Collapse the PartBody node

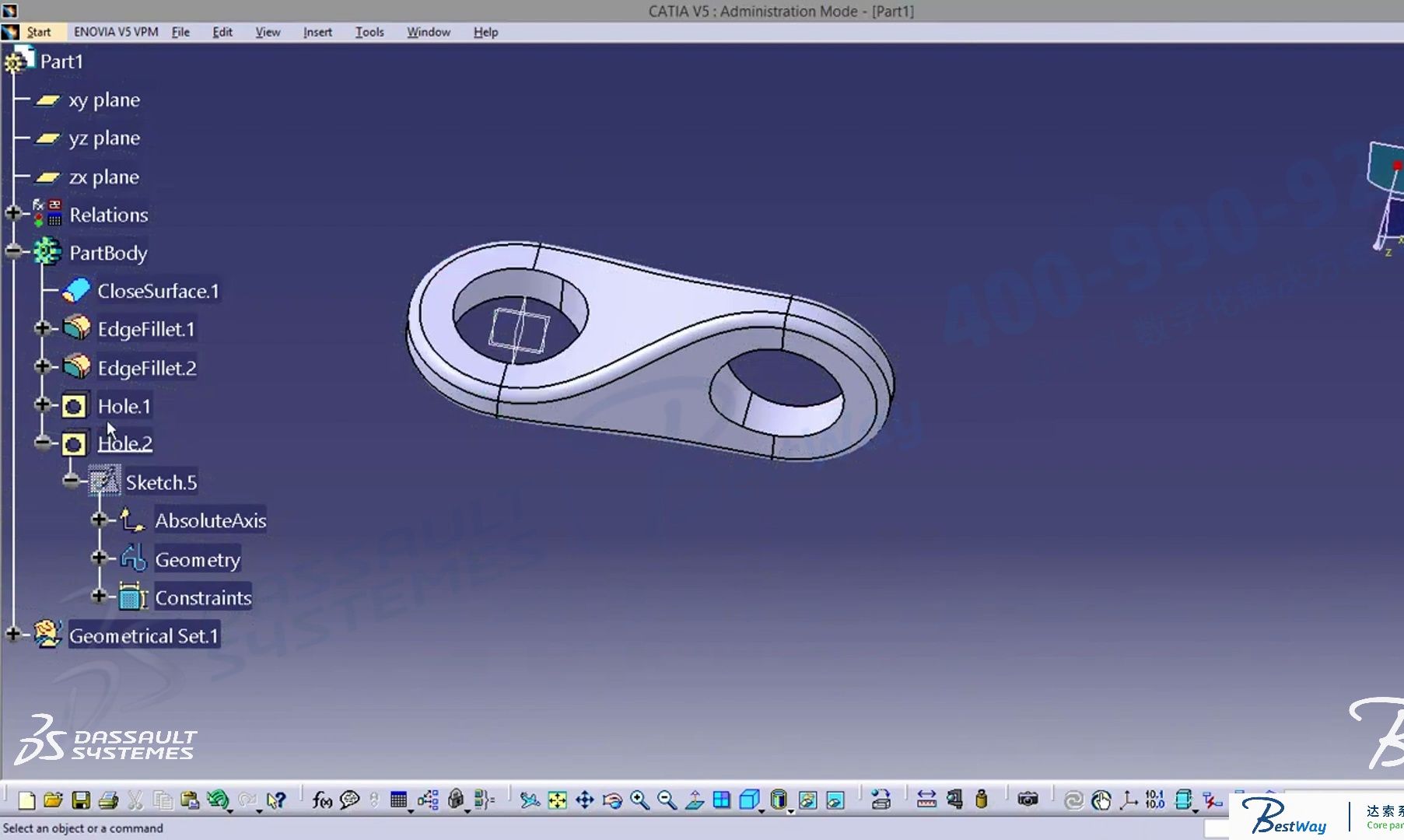13,250
